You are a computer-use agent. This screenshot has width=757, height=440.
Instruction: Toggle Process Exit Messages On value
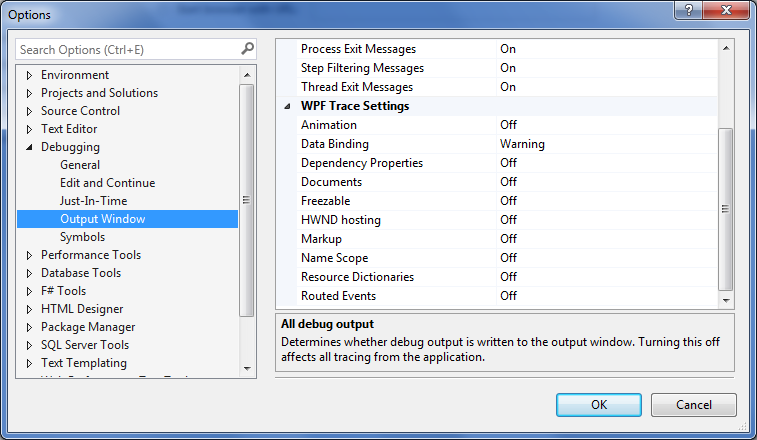click(508, 49)
